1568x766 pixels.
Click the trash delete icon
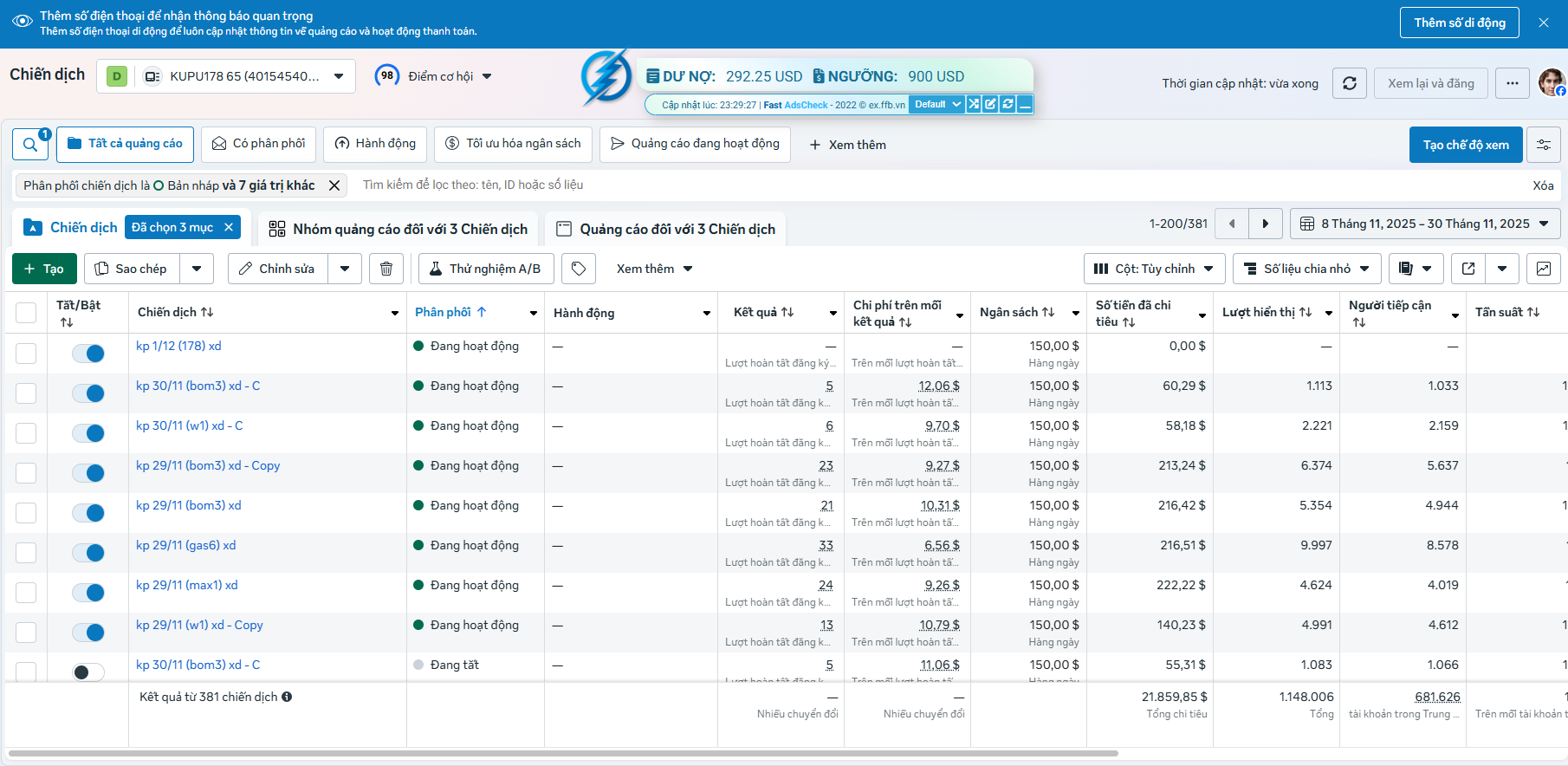pyautogui.click(x=386, y=269)
